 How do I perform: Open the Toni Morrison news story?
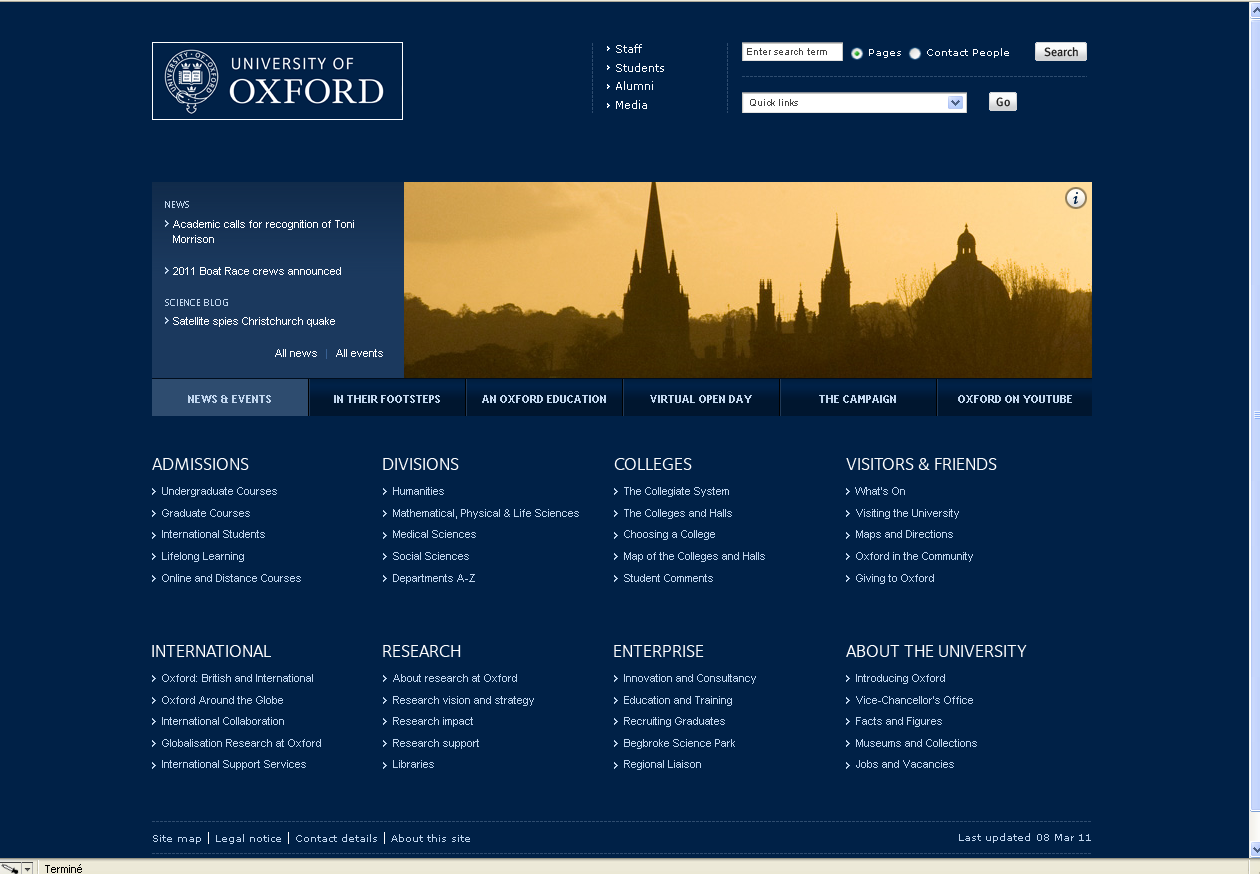pyautogui.click(x=263, y=232)
